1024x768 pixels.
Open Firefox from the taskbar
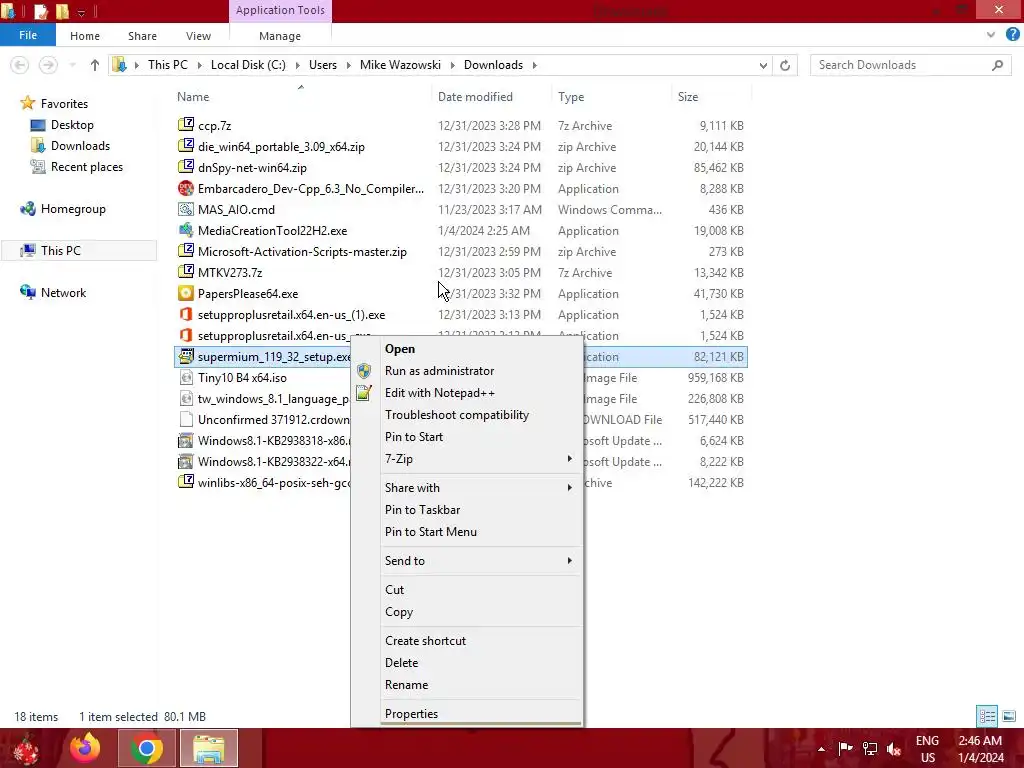pos(85,748)
